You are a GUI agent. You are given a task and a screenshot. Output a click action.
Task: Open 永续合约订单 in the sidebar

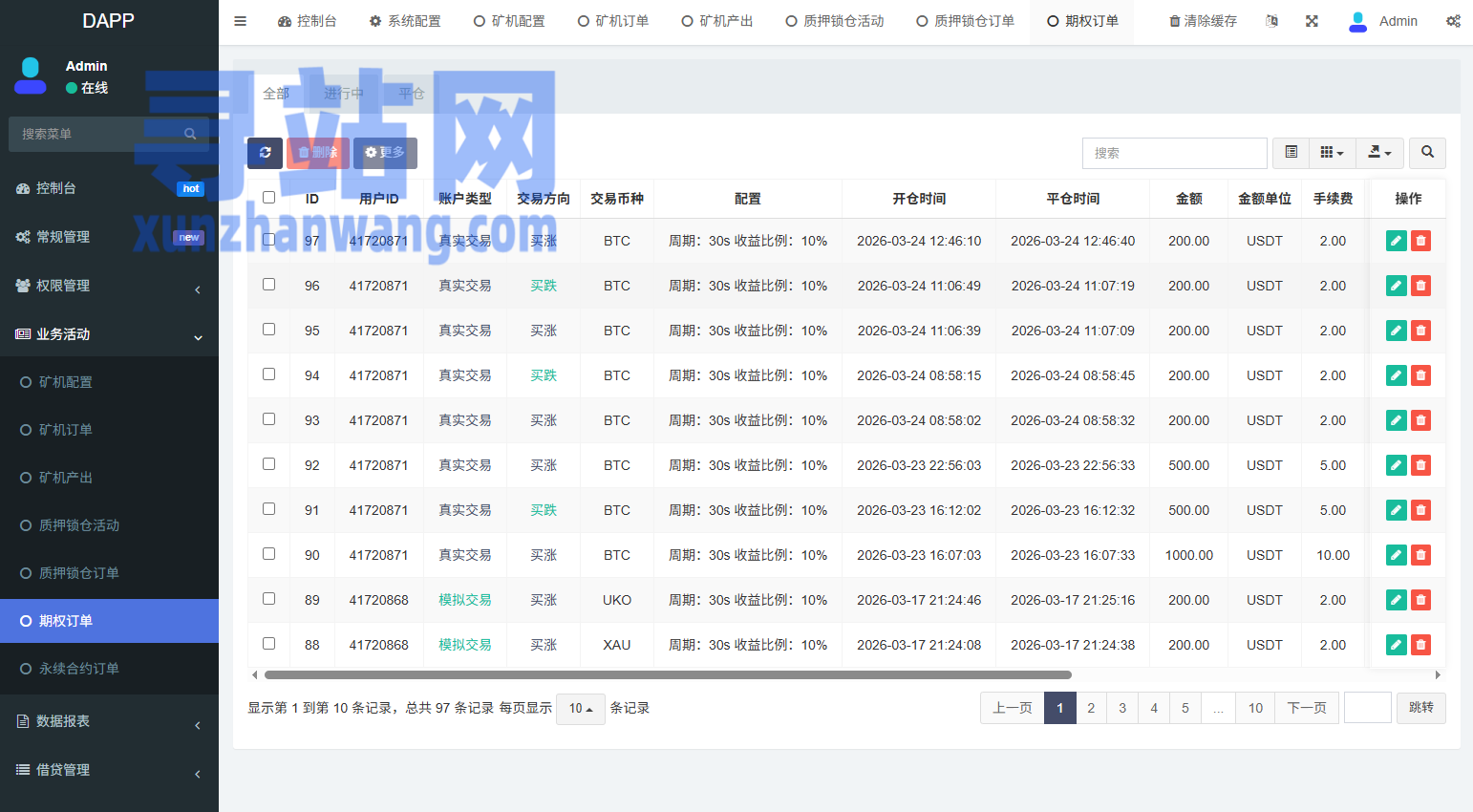pyautogui.click(x=79, y=669)
